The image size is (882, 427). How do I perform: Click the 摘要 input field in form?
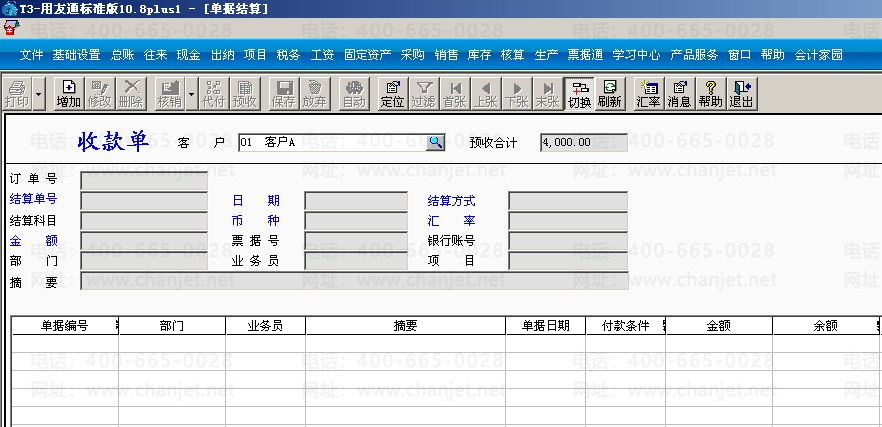click(x=354, y=281)
